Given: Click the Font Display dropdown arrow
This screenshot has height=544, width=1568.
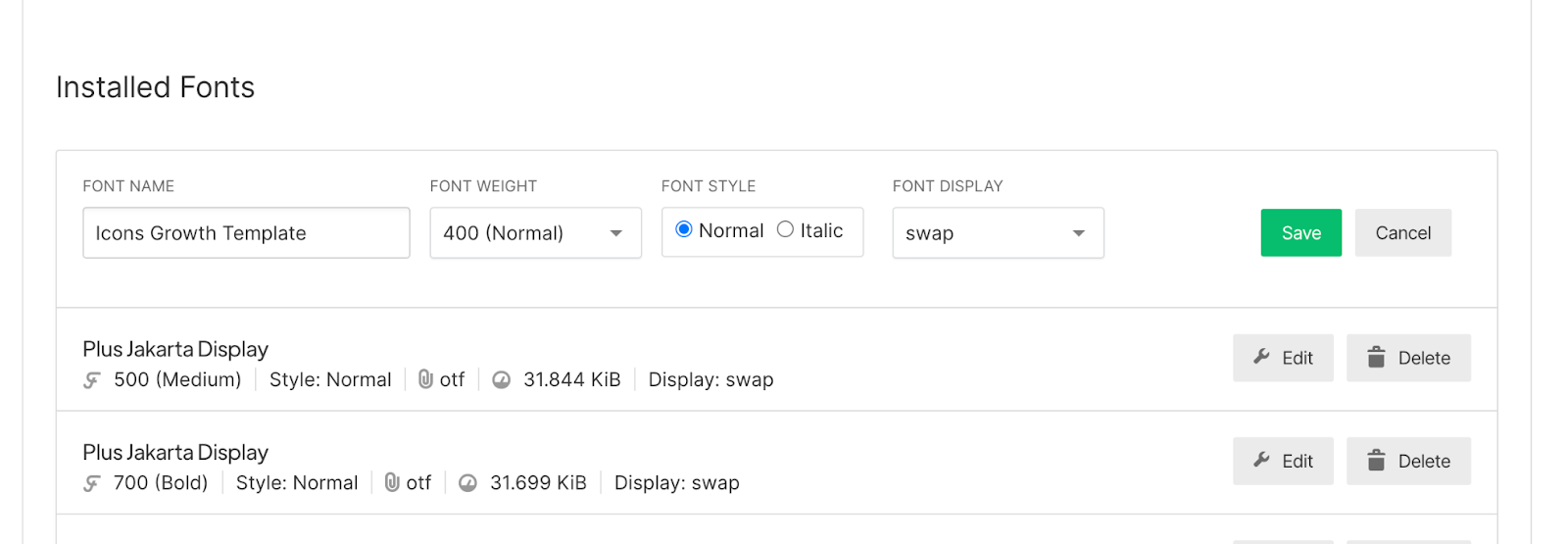Looking at the screenshot, I should (1079, 233).
